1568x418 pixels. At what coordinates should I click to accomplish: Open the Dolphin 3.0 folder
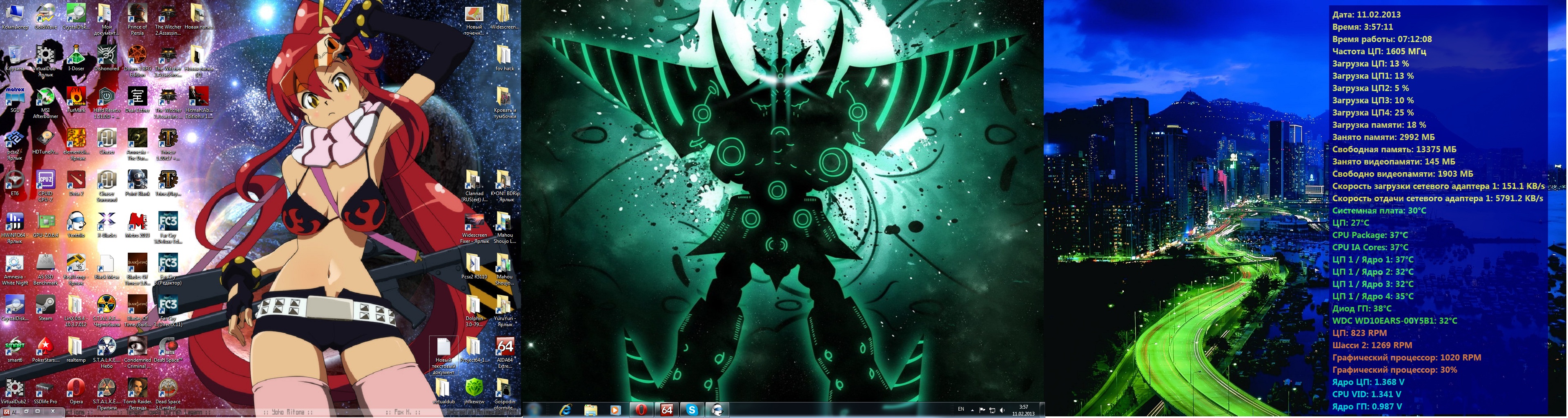[x=474, y=310]
